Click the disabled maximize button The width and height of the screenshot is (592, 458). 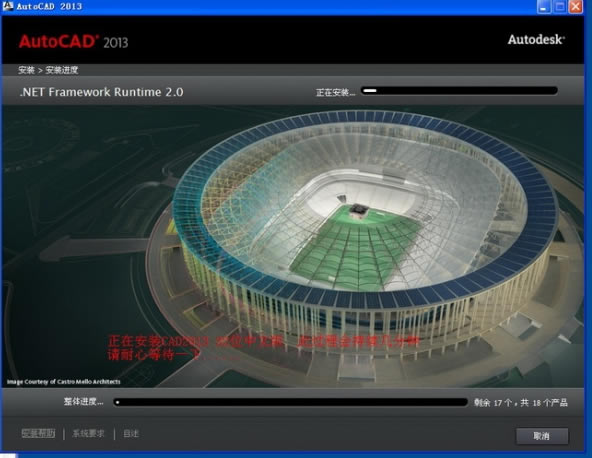coord(560,6)
